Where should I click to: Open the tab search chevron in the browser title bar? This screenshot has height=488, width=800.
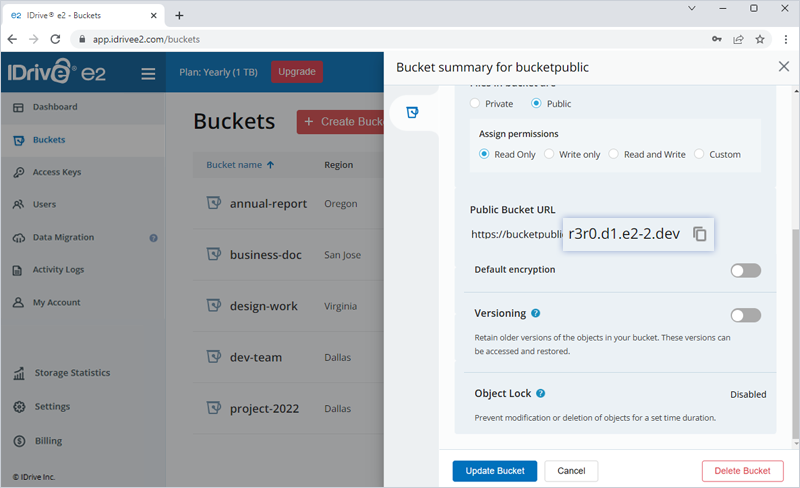coord(692,8)
